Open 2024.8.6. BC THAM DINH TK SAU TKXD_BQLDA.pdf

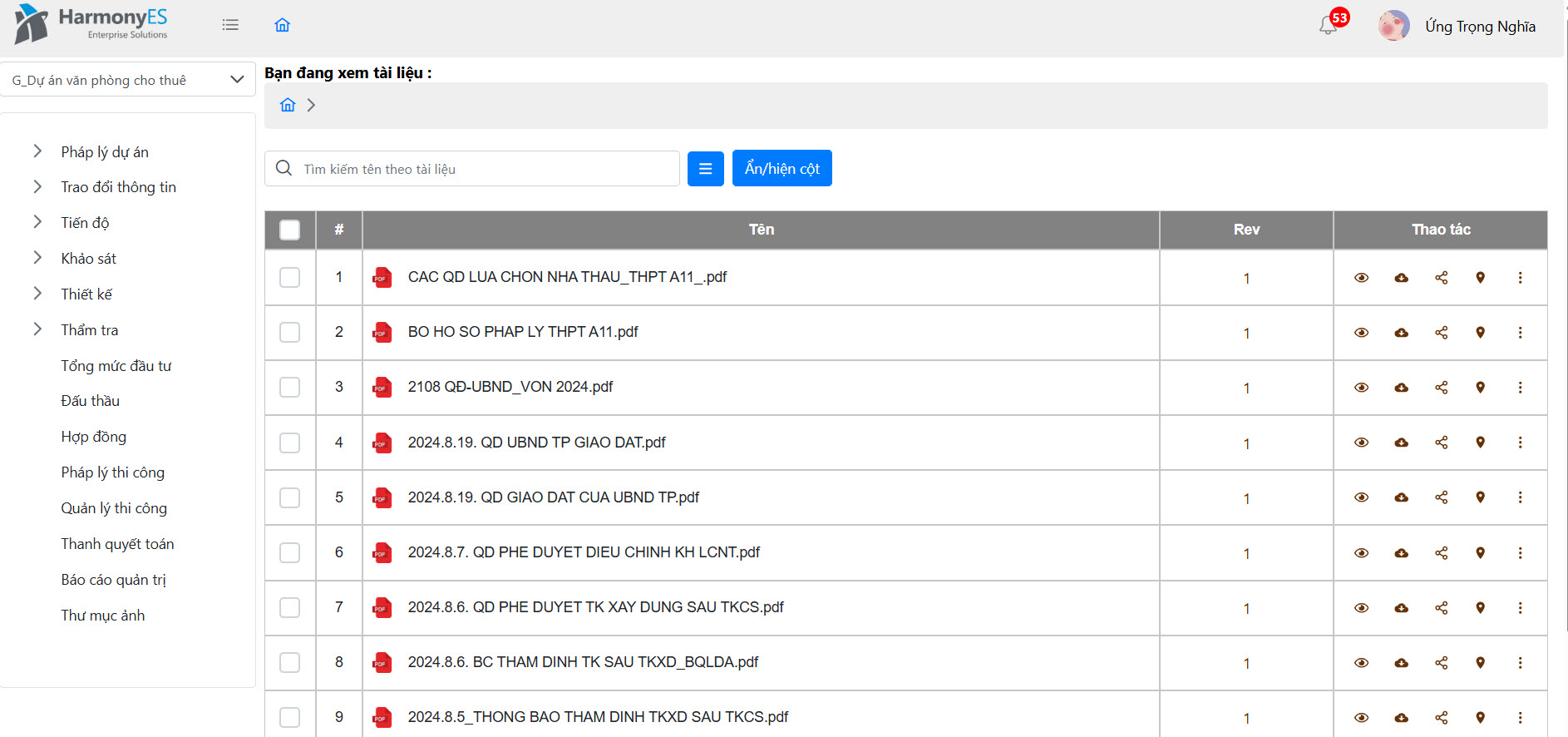[x=583, y=662]
